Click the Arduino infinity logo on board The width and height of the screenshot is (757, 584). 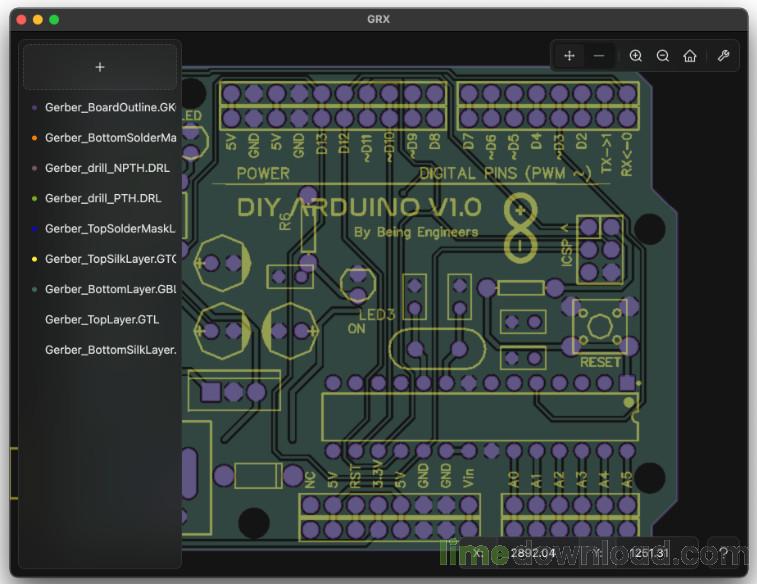(520, 228)
